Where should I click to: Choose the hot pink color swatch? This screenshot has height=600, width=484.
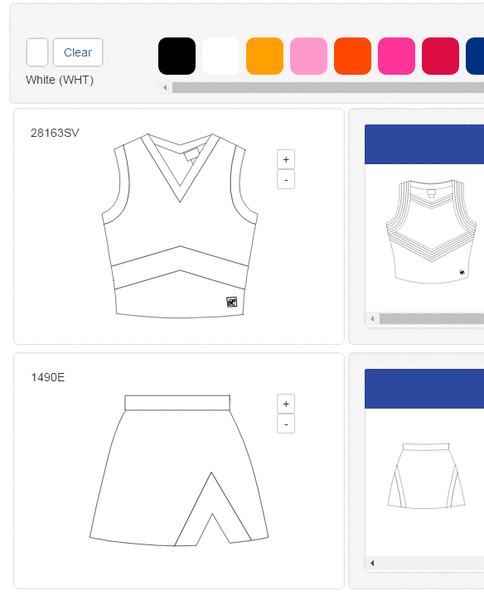point(396,56)
